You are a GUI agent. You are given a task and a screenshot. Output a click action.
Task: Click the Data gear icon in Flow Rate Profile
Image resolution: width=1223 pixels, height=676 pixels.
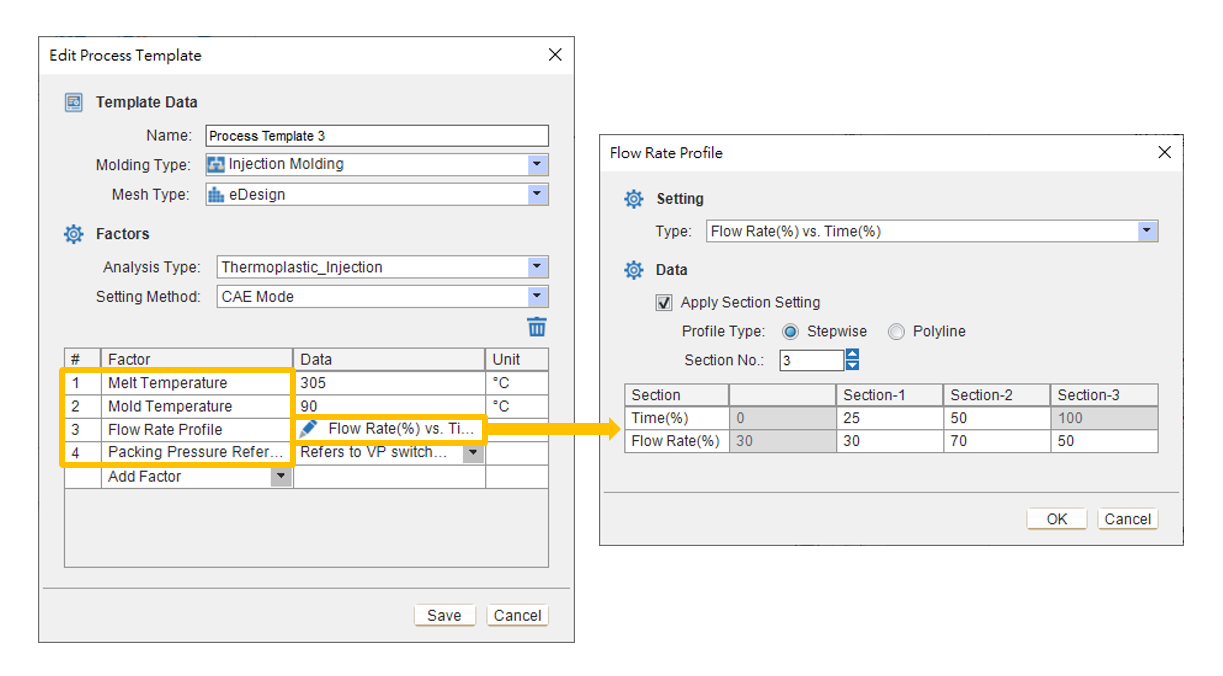coord(634,270)
